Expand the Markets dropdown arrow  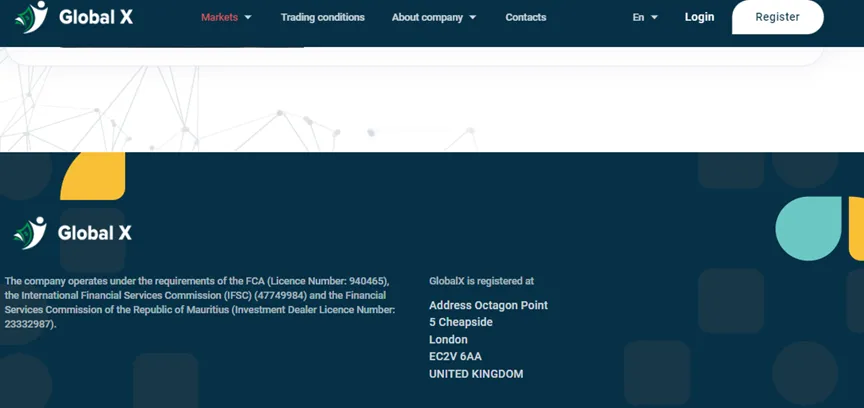pyautogui.click(x=248, y=17)
